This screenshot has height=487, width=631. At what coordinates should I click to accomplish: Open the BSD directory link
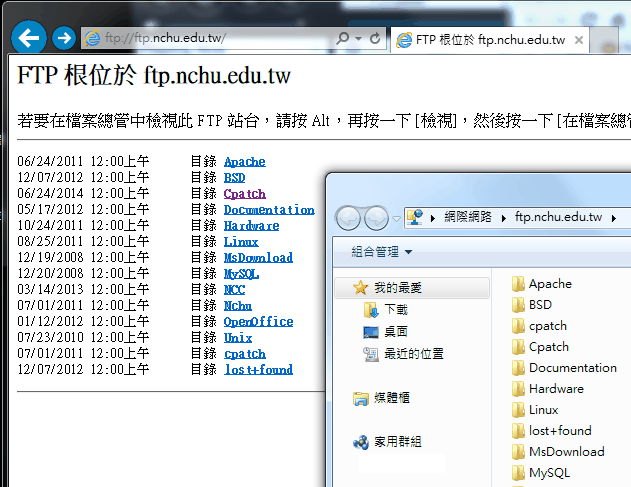pos(234,177)
